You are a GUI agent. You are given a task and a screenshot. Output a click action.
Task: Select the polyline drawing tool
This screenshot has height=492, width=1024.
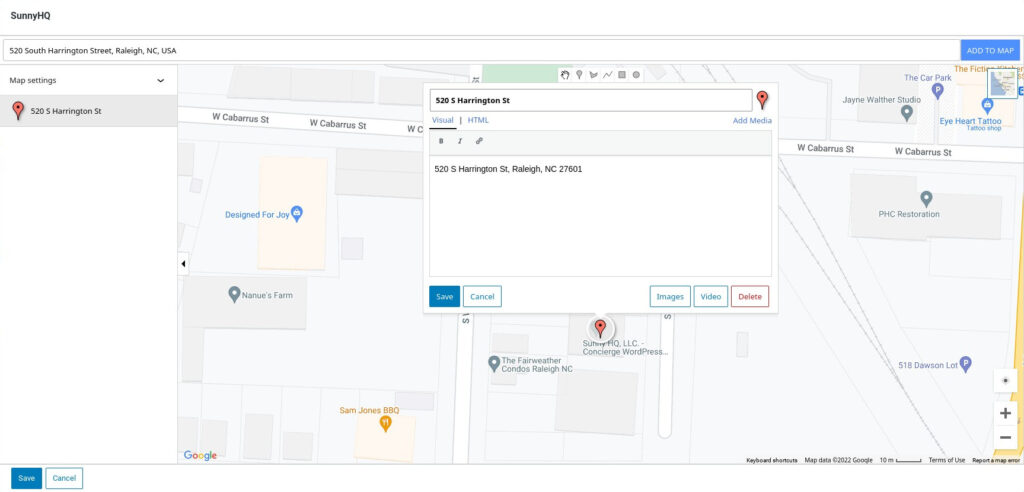coord(607,74)
